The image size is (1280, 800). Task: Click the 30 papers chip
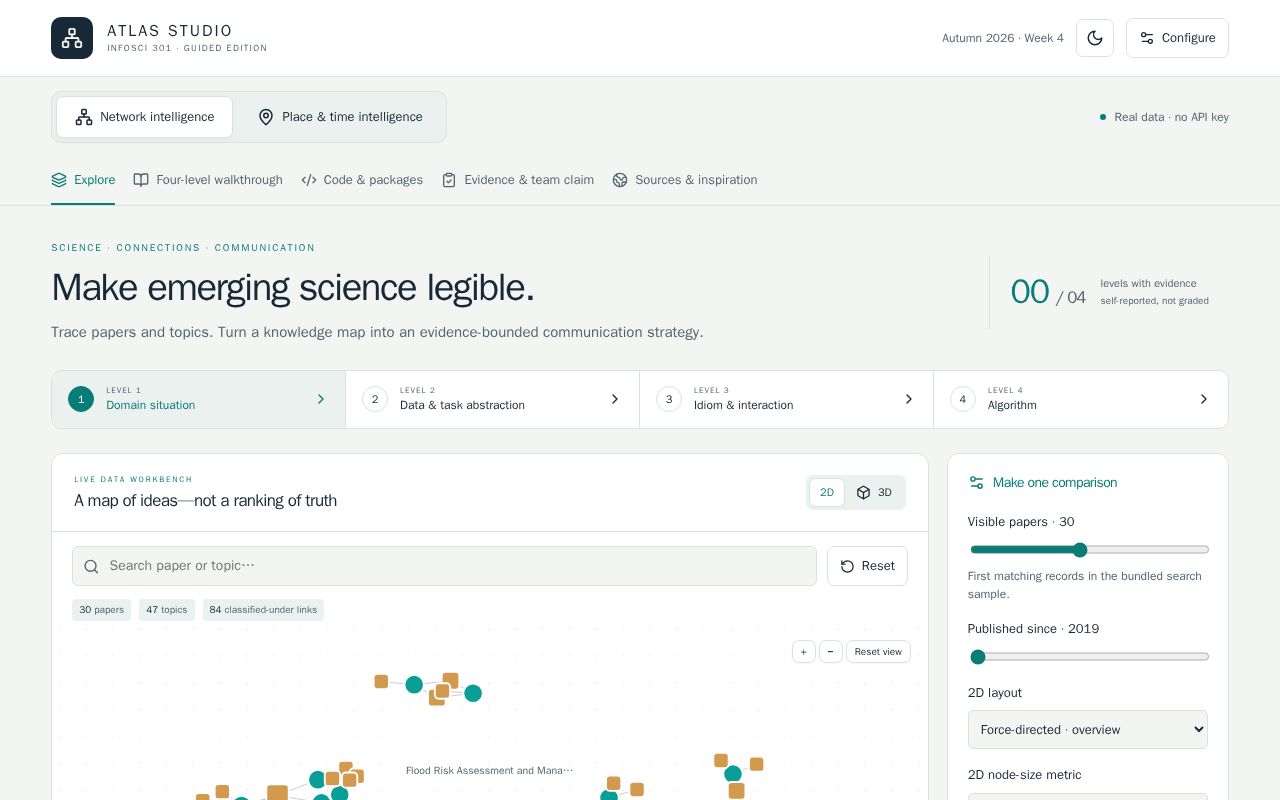(x=101, y=610)
